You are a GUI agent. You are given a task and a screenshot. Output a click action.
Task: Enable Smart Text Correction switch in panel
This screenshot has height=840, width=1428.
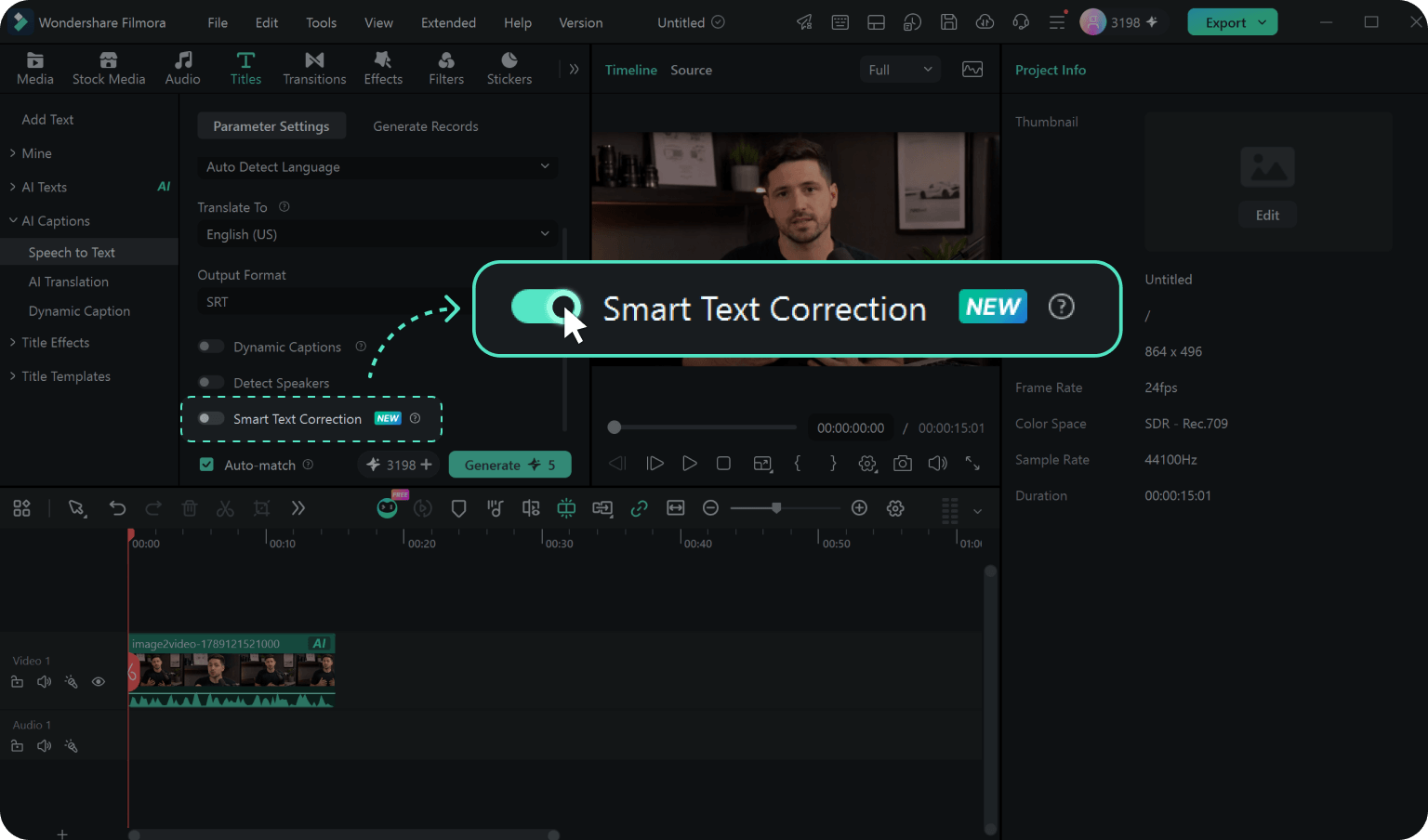(211, 419)
